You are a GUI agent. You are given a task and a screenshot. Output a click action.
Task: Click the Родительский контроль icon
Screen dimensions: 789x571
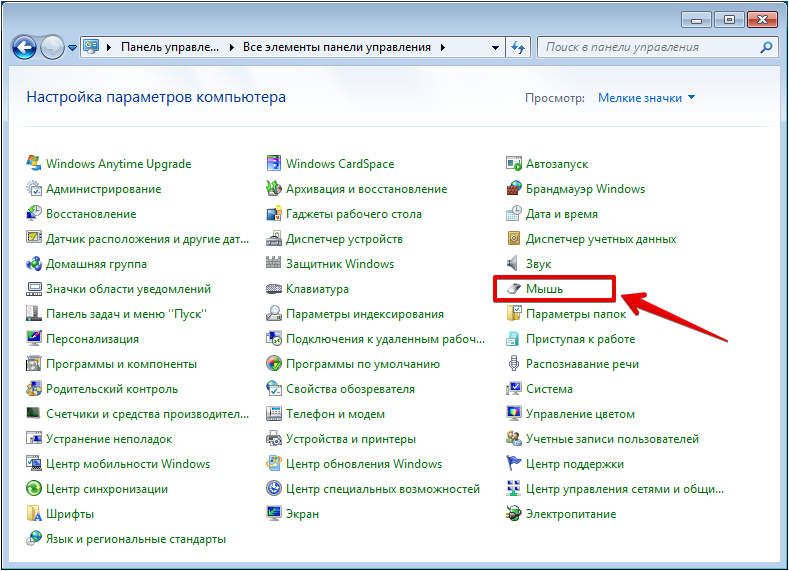34,388
